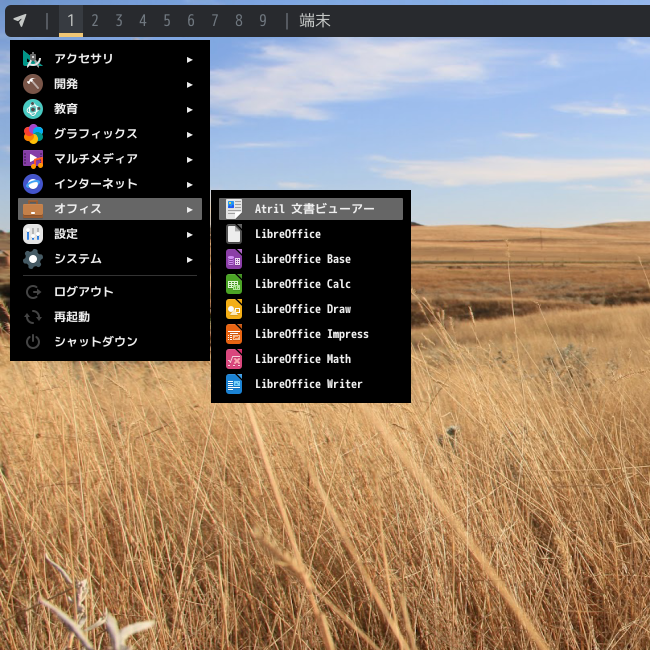Launch LibreOffice Base

[x=311, y=259]
